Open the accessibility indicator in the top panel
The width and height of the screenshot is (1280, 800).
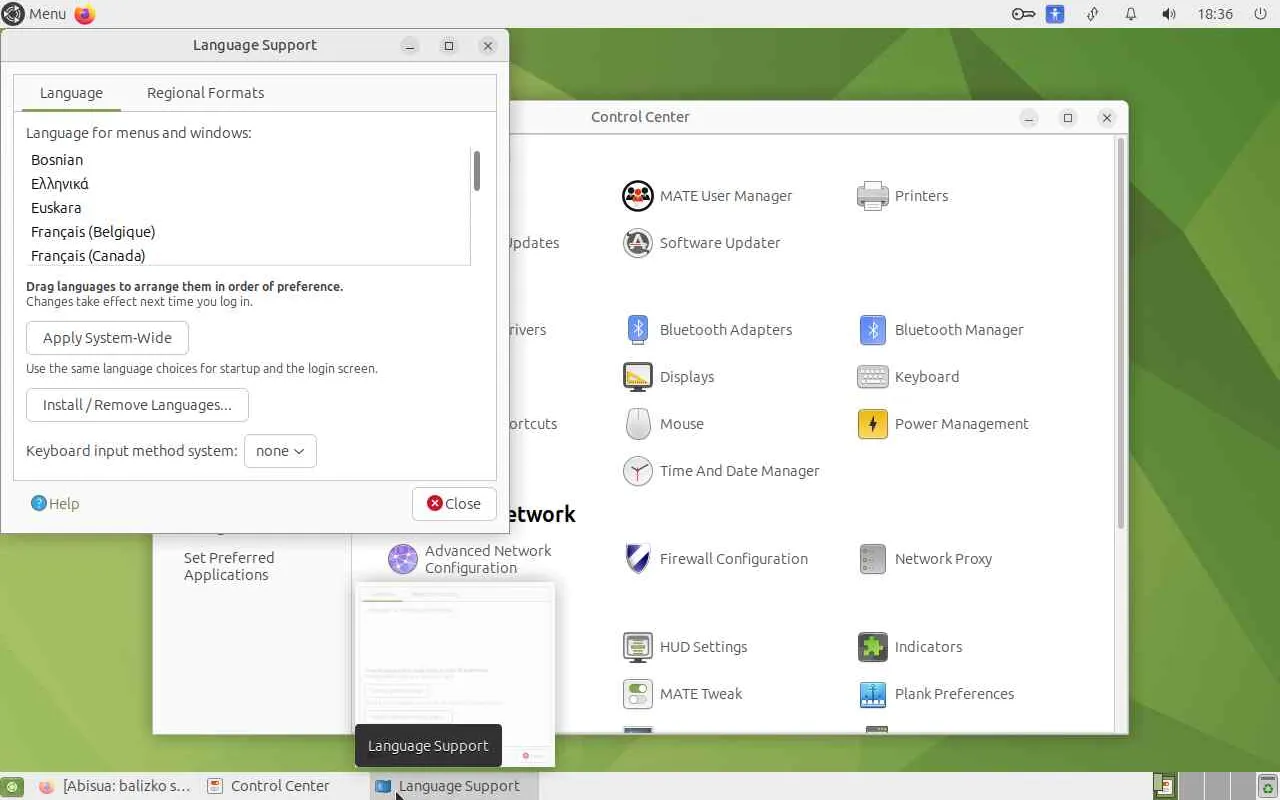click(1056, 14)
